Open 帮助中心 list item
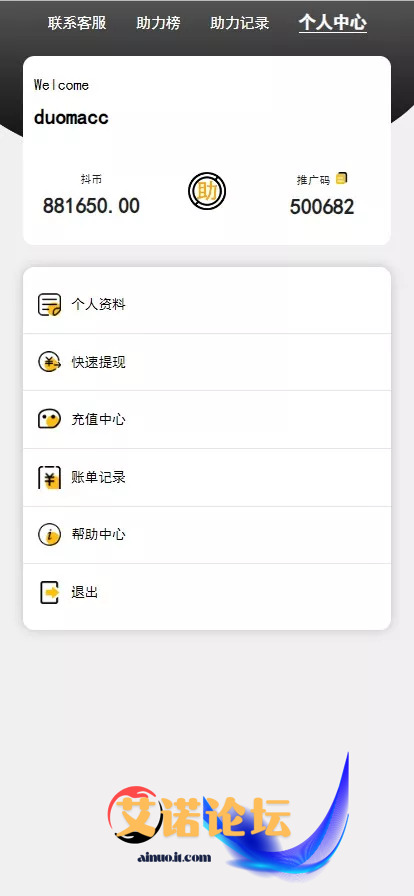This screenshot has height=896, width=414. 207,535
